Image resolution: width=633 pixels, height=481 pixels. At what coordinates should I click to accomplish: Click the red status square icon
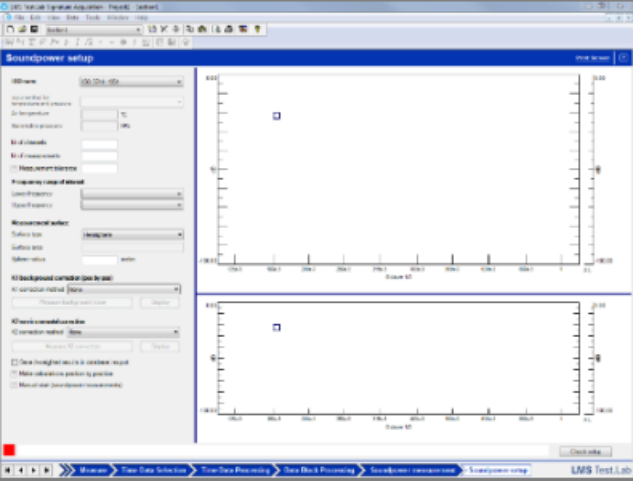pyautogui.click(x=9, y=451)
